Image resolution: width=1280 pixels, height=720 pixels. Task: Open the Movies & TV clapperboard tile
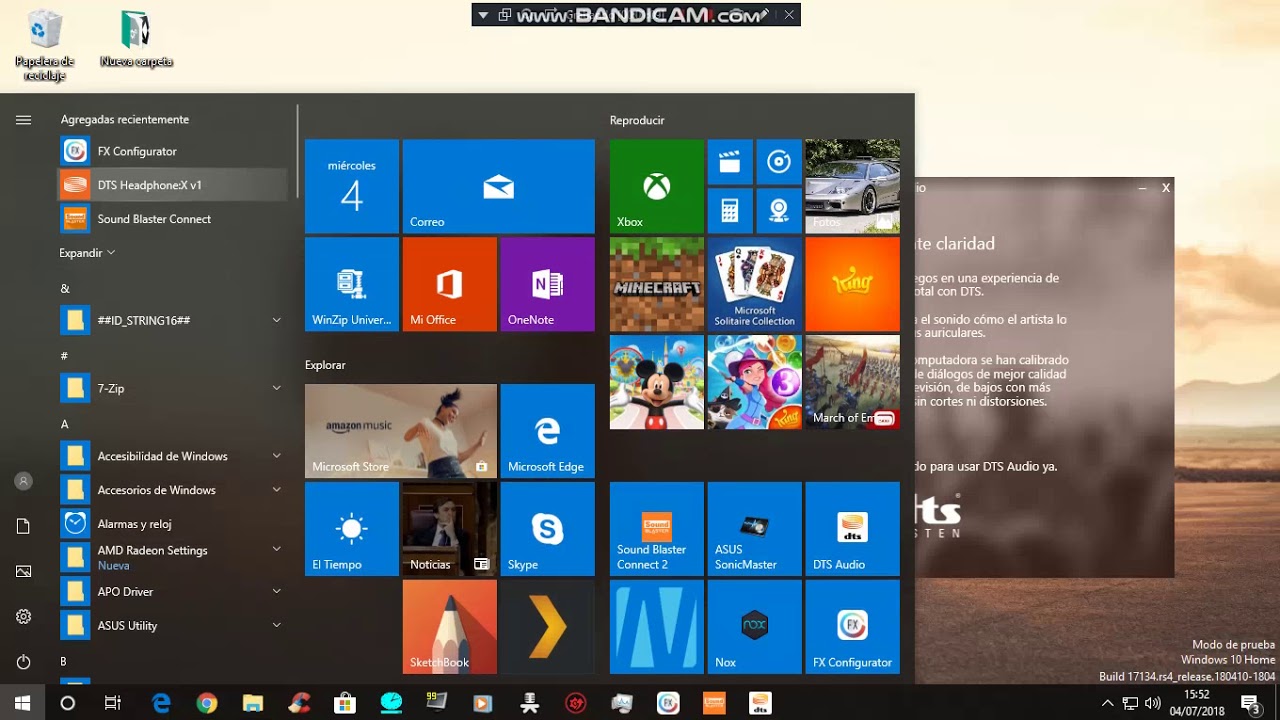[x=730, y=162]
